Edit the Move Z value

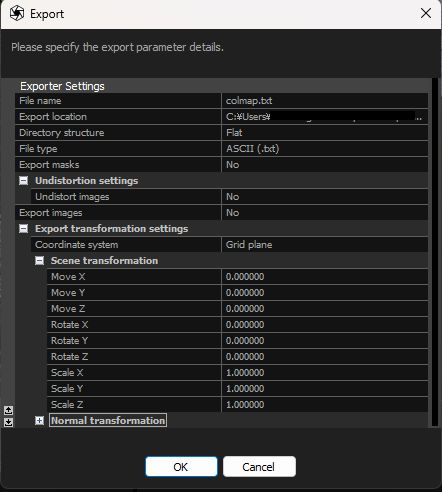(x=325, y=309)
